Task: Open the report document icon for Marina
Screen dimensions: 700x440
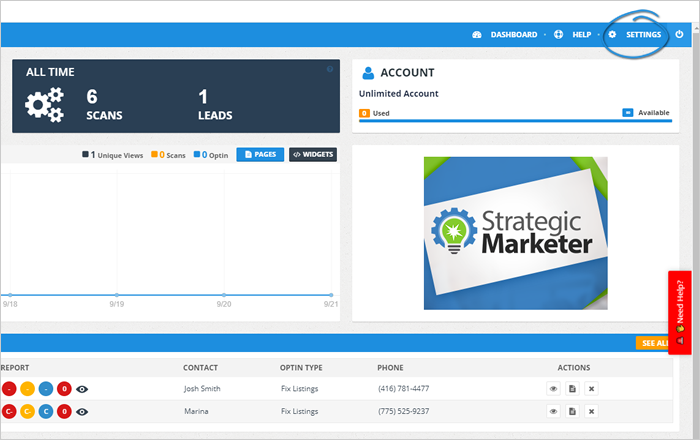Action: (572, 411)
